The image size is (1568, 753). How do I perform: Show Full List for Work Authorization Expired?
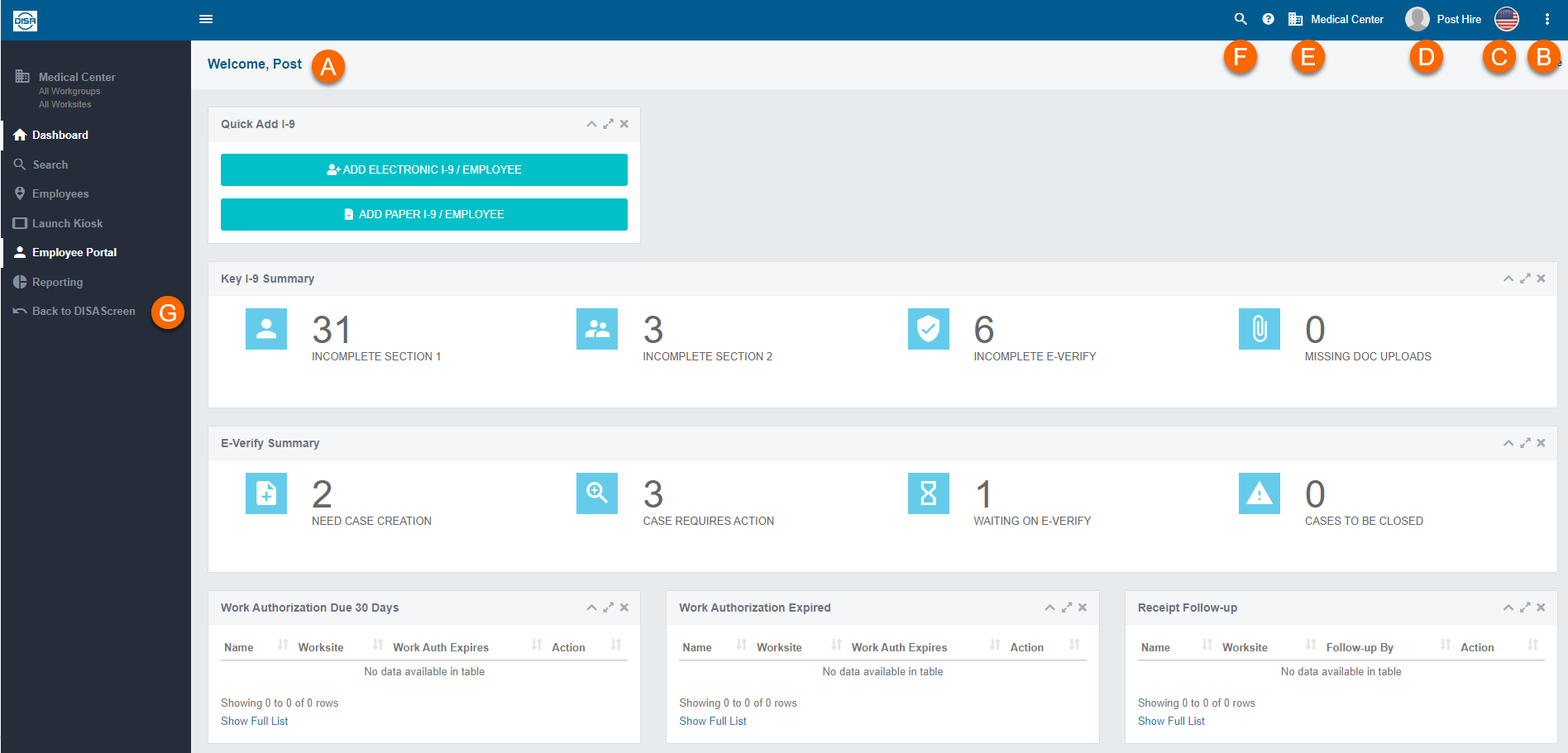713,721
